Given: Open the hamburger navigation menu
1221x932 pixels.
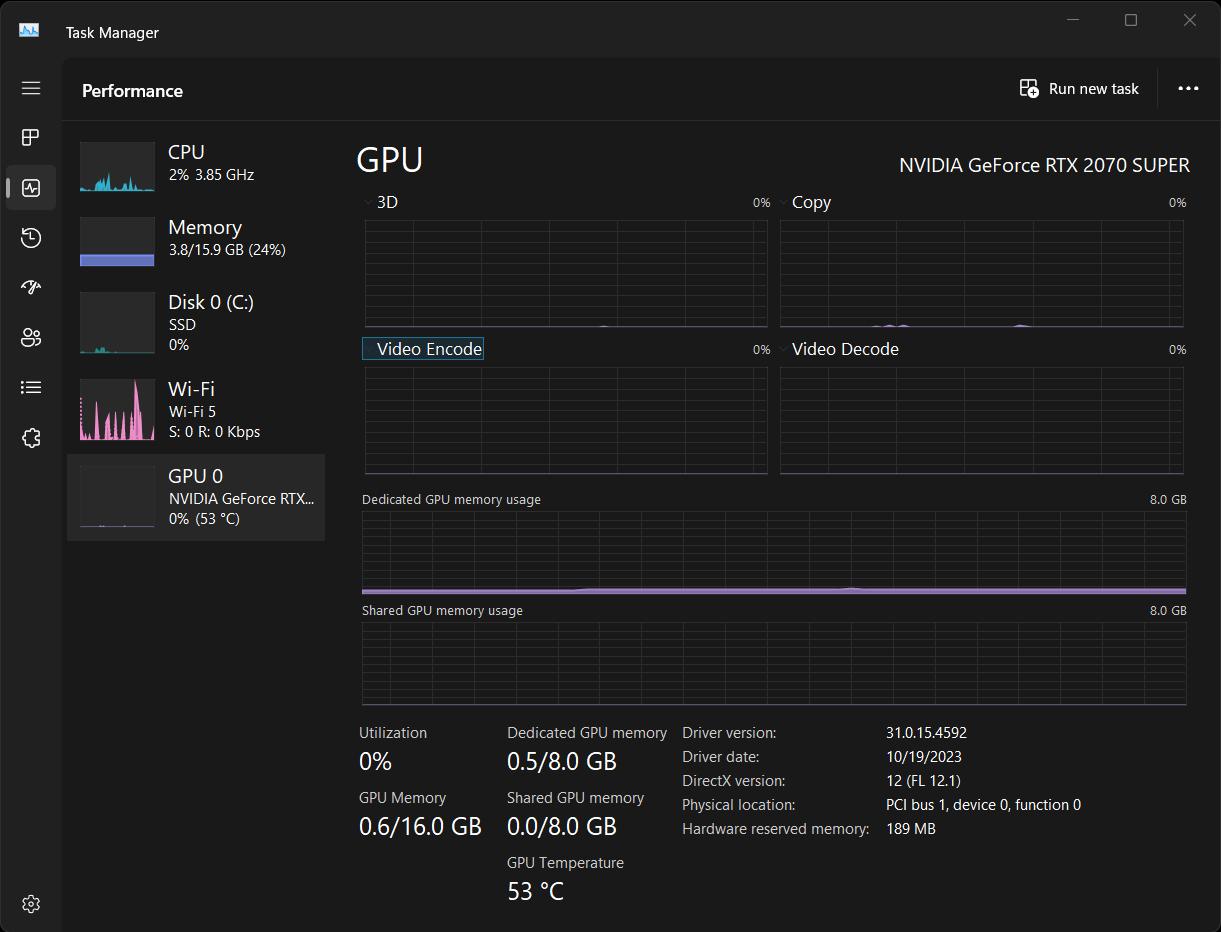Looking at the screenshot, I should coord(31,88).
